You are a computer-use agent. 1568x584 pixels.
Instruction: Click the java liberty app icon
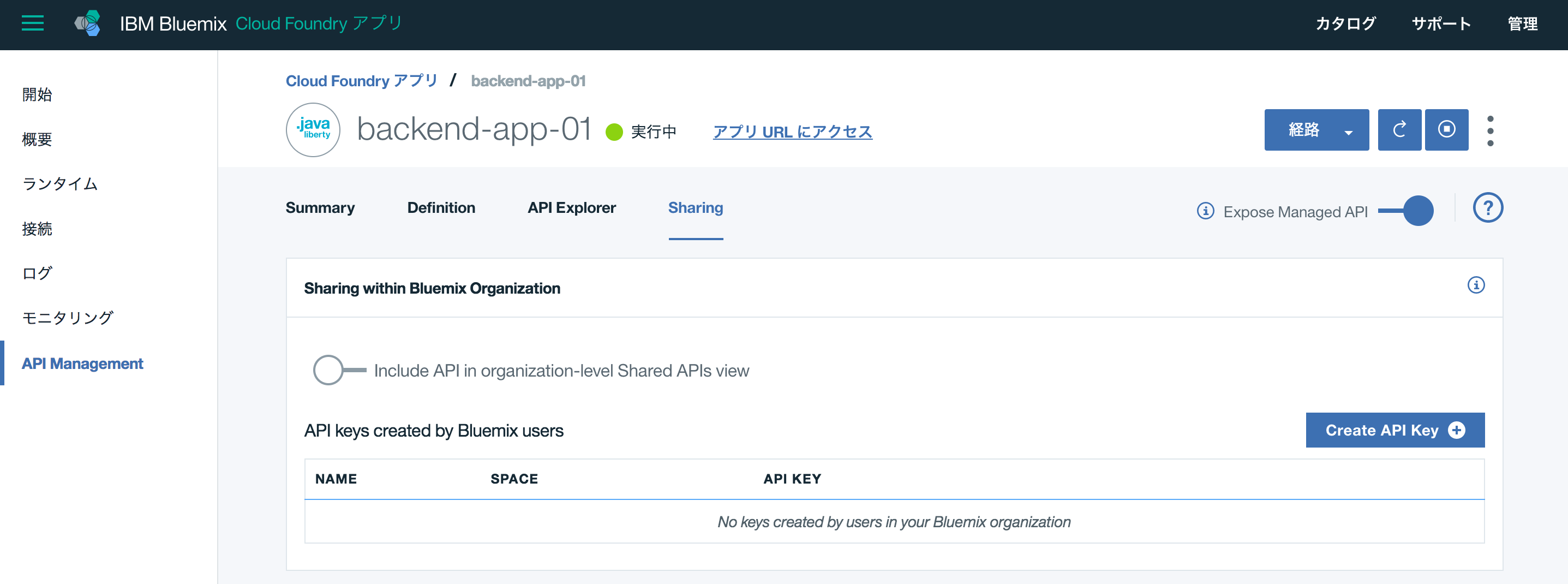313,130
